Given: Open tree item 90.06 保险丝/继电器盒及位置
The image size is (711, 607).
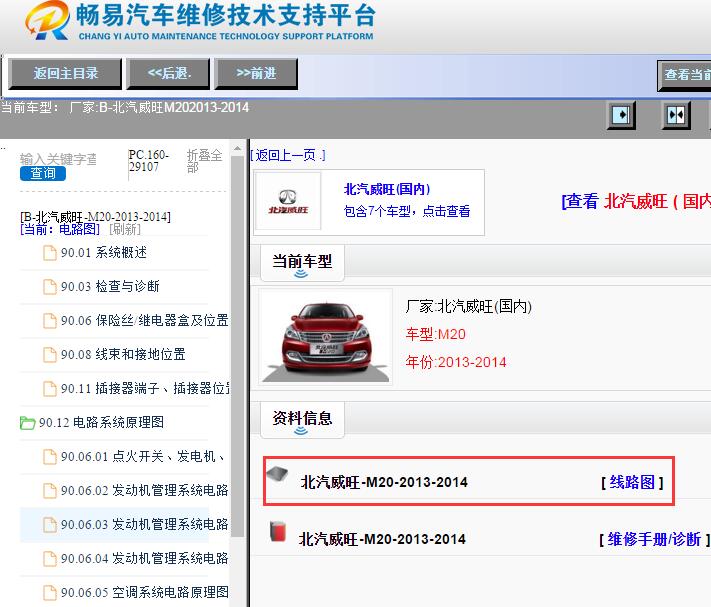Looking at the screenshot, I should pyautogui.click(x=144, y=321).
